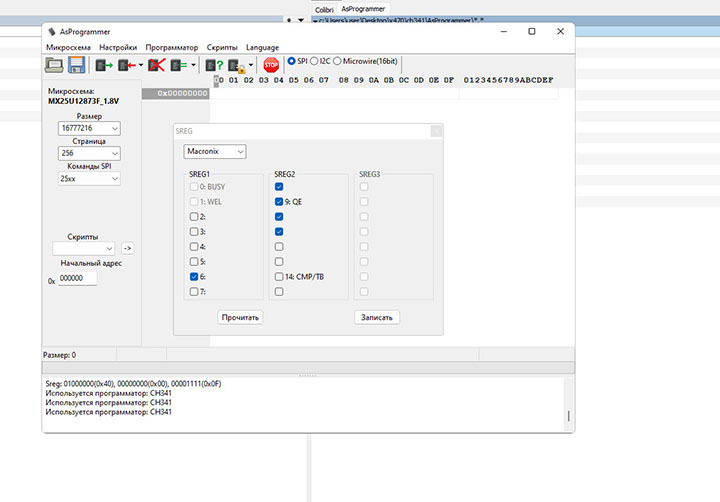This screenshot has height=502, width=720.
Task: Write the chip with the red arrow icon
Action: coord(127,65)
